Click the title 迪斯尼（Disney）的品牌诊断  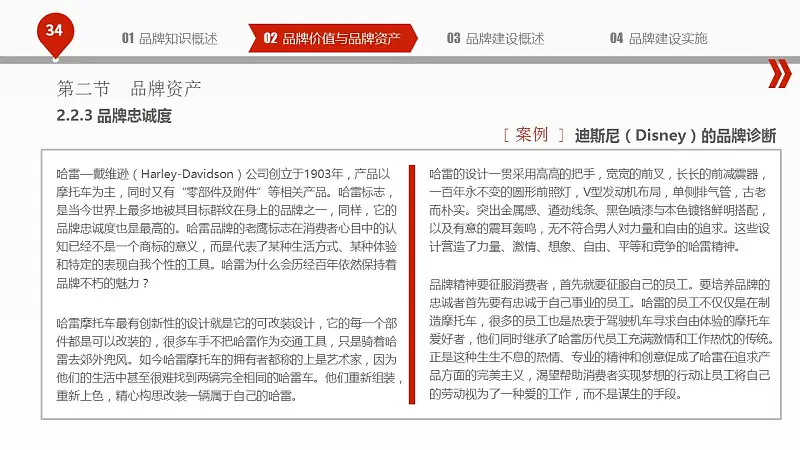pos(676,136)
